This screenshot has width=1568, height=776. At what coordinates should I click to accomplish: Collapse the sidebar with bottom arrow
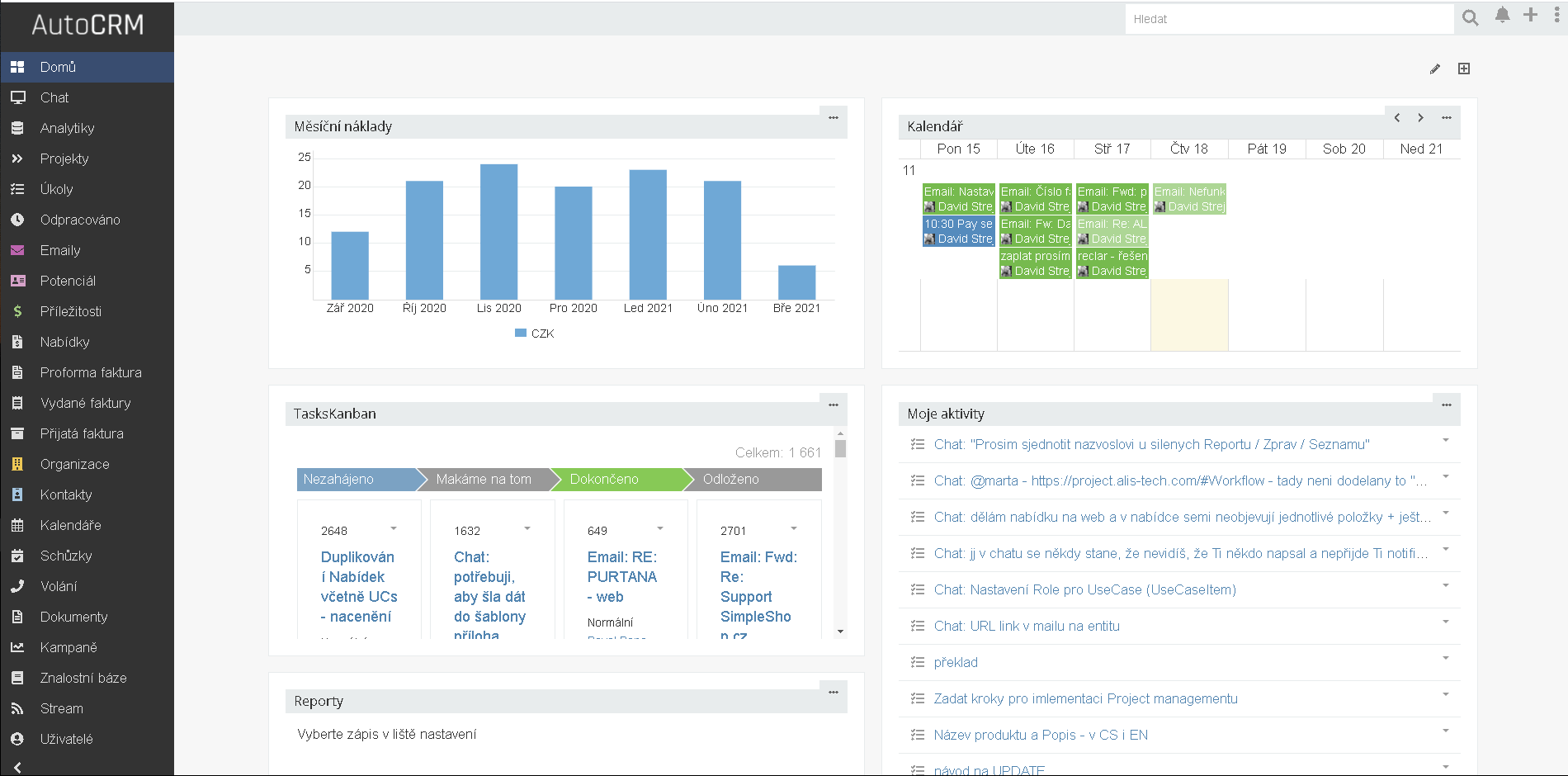click(x=17, y=767)
